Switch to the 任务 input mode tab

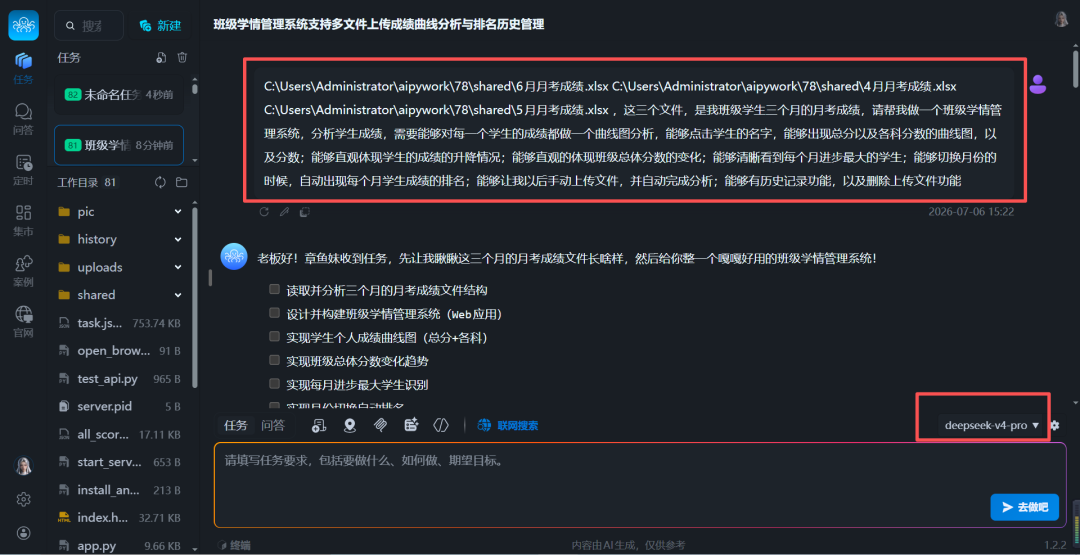(236, 426)
